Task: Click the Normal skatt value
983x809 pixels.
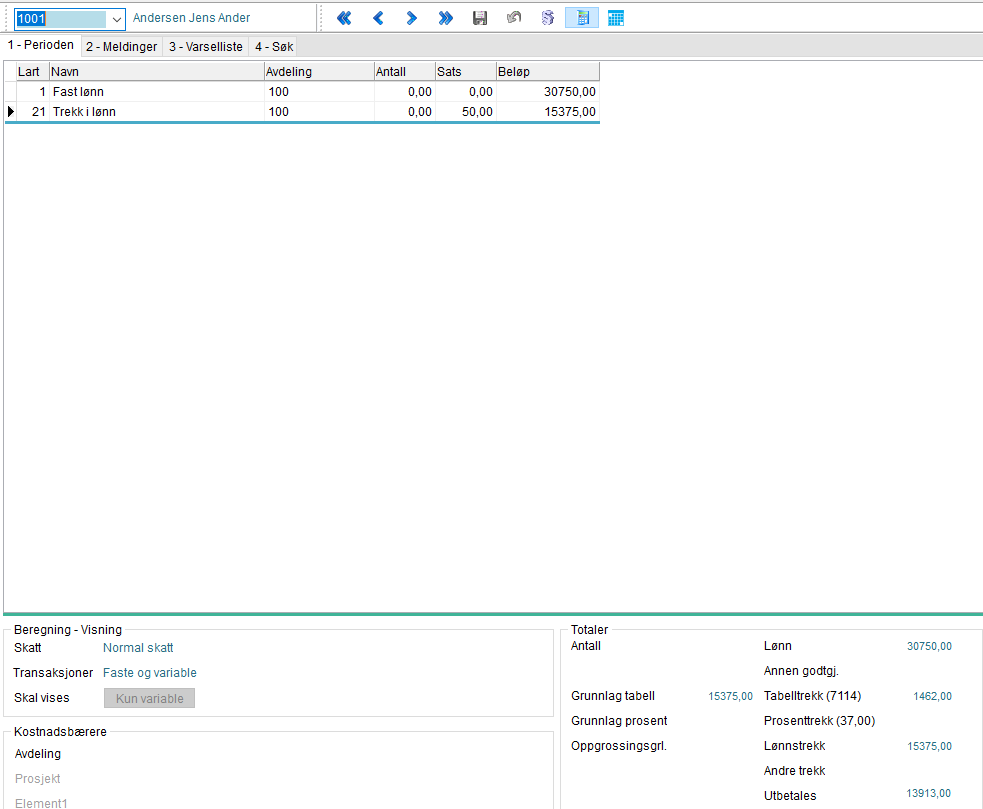Action: tap(138, 648)
